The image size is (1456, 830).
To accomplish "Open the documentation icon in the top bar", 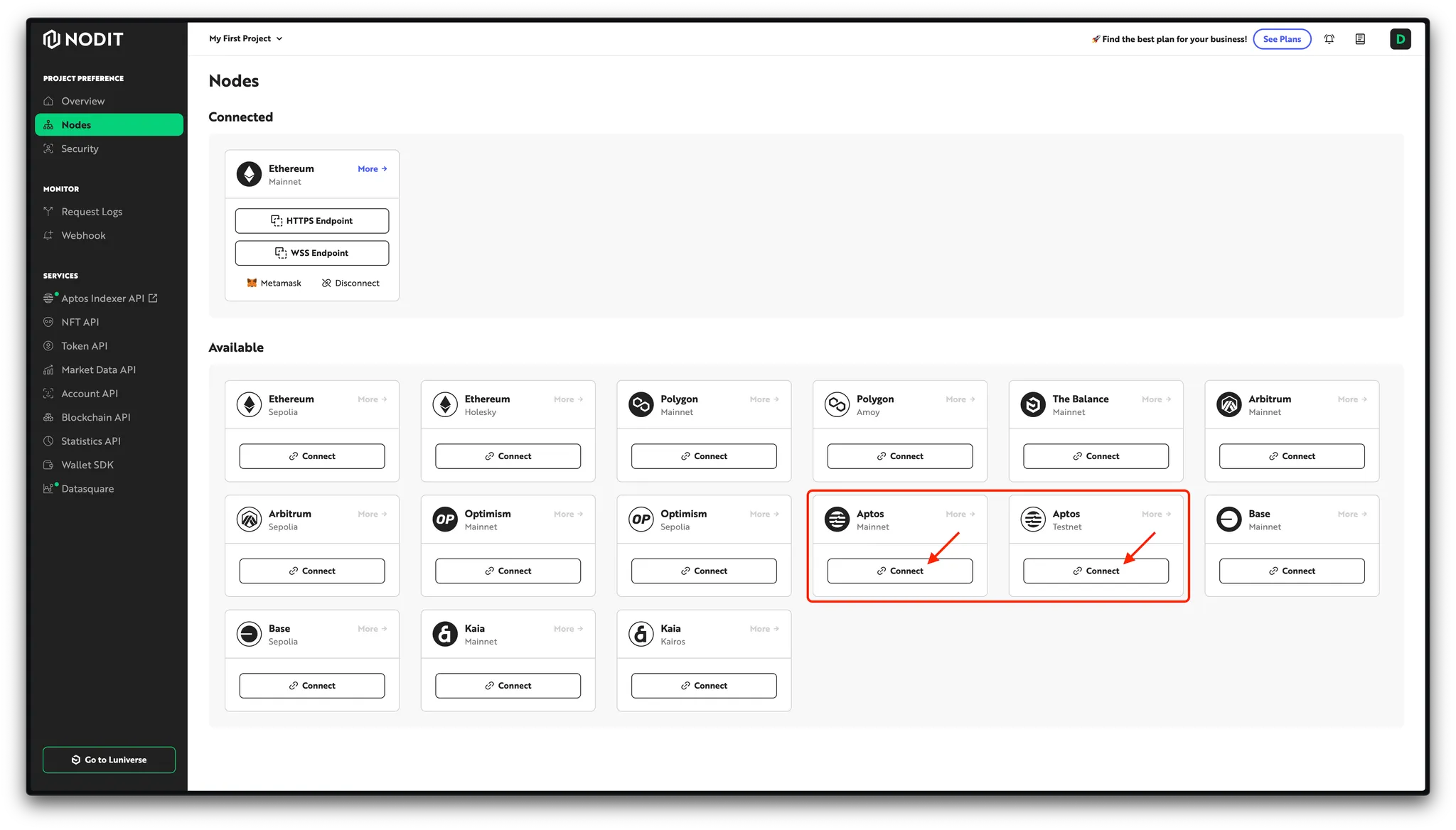I will point(1360,39).
